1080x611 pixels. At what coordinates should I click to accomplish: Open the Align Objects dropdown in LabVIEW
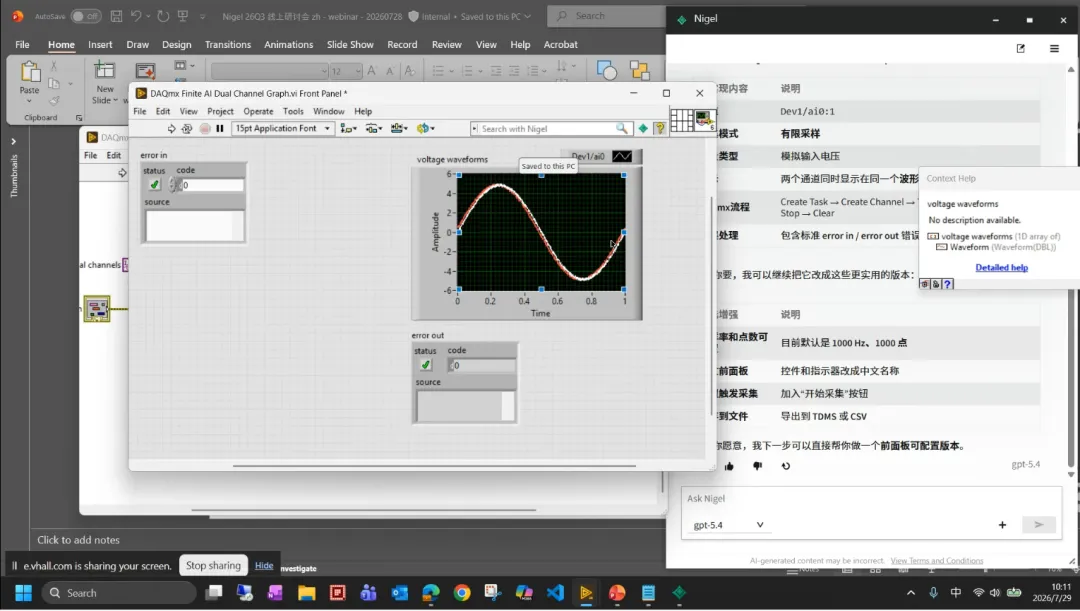349,129
